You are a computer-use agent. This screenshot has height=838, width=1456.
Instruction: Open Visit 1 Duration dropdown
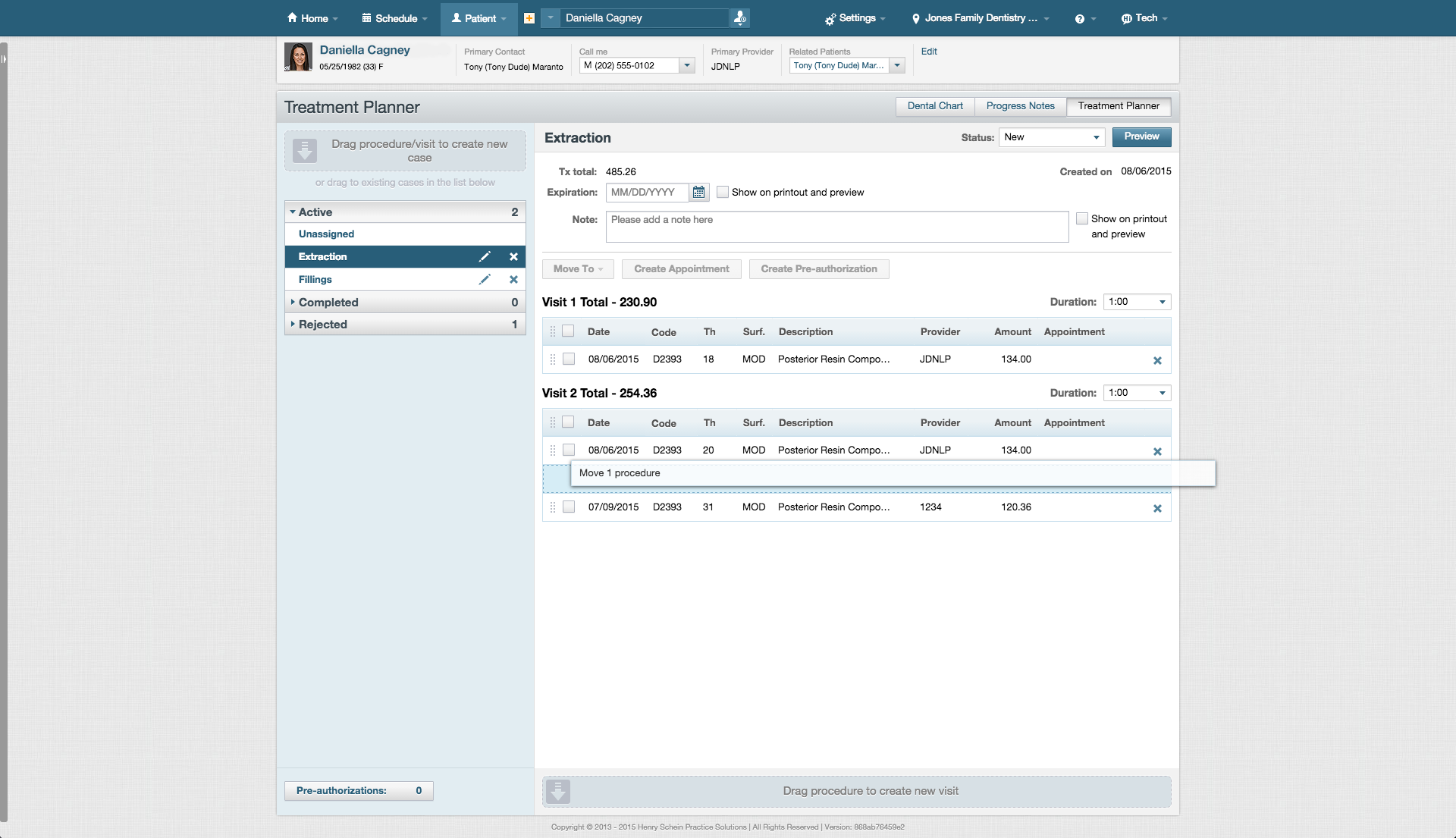tap(1137, 302)
